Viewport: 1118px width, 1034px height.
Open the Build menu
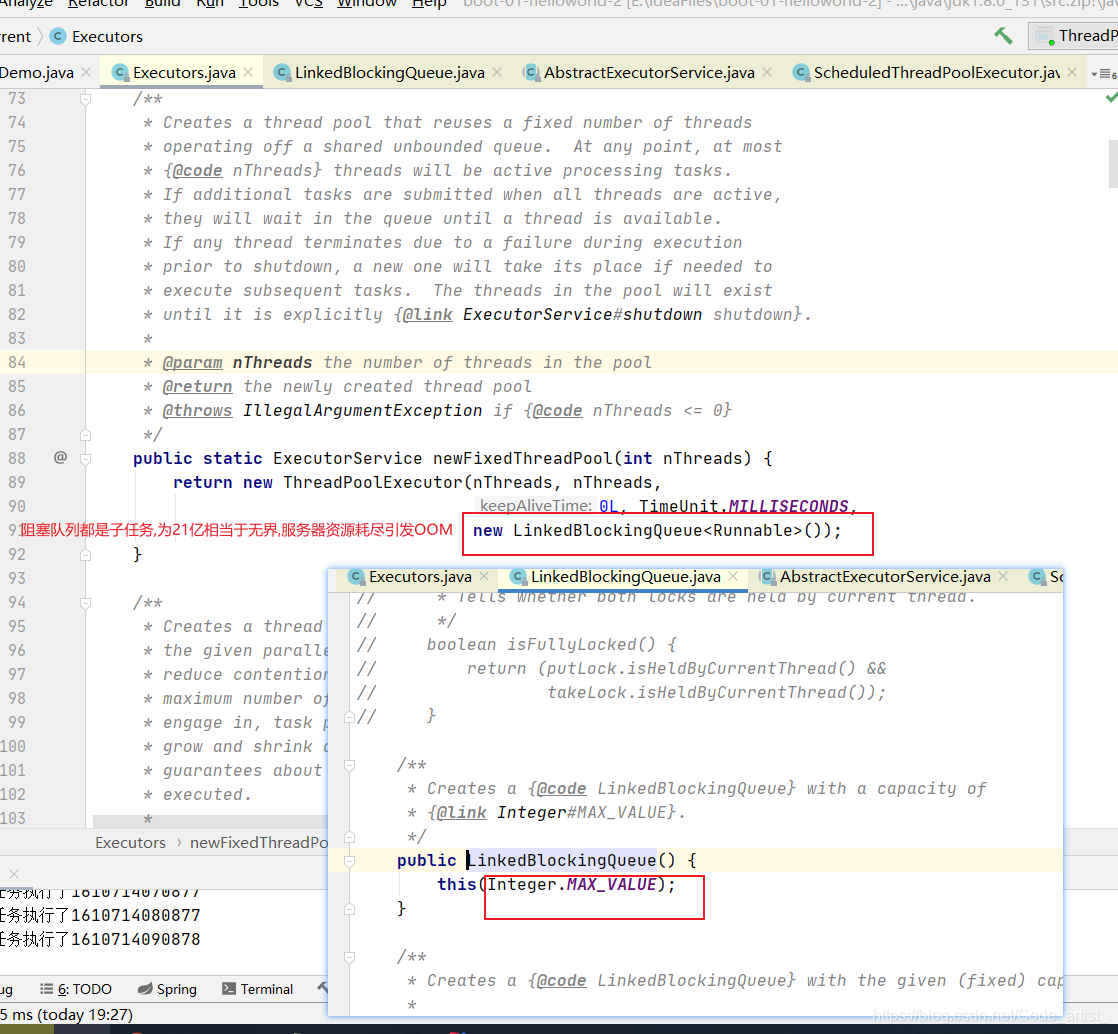tap(163, 4)
